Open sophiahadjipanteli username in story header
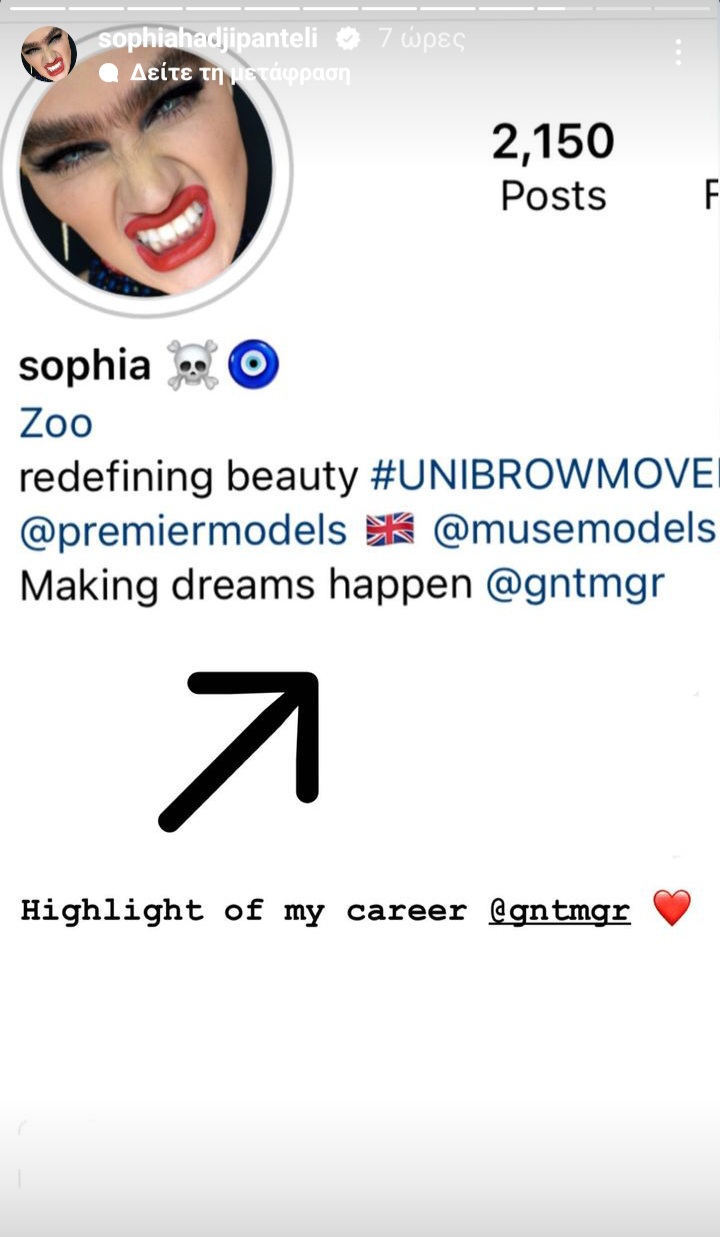The height and width of the screenshot is (1237, 720). coord(208,39)
